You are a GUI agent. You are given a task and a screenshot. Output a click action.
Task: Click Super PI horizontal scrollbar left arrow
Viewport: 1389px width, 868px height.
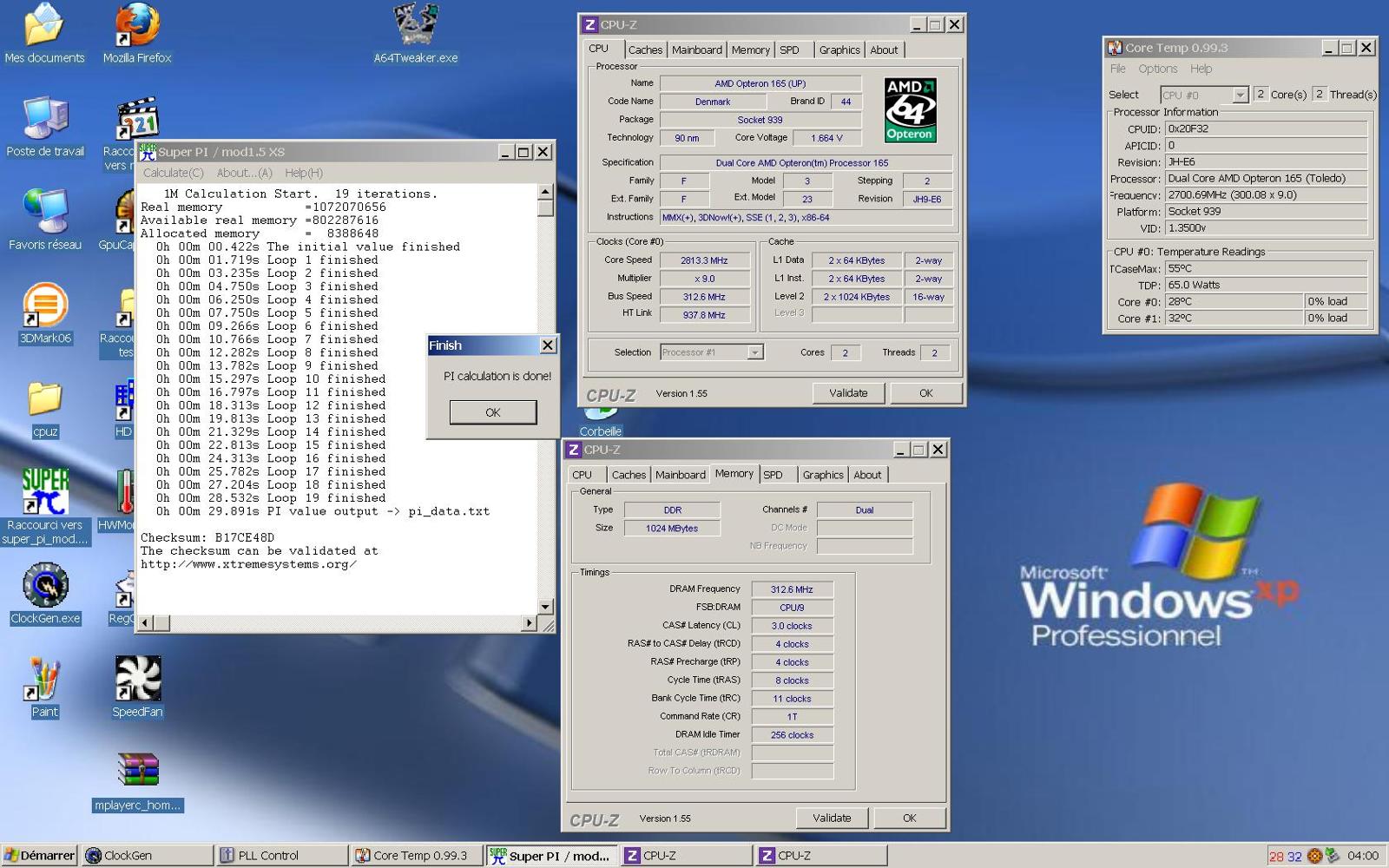coord(146,622)
